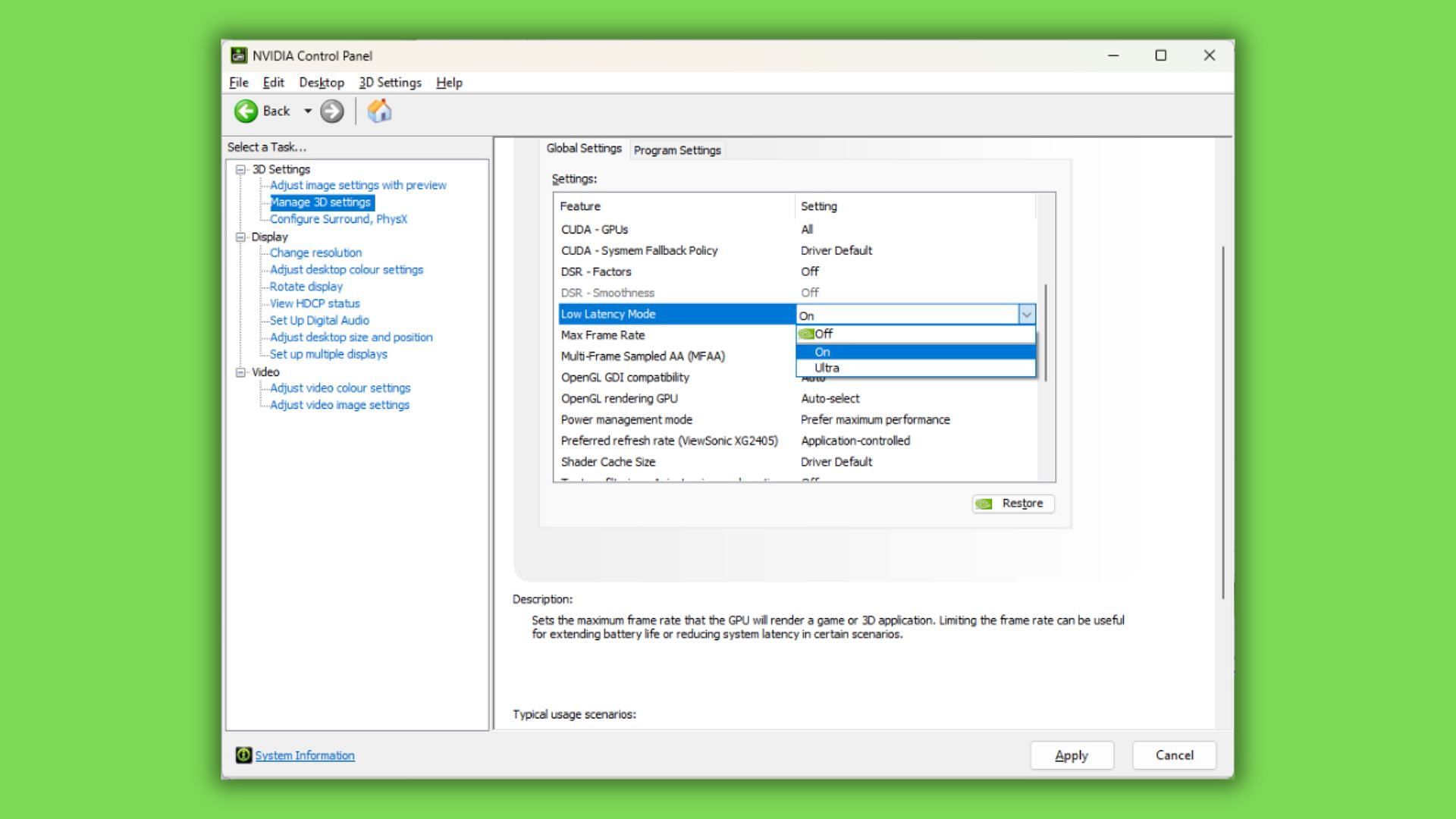1456x819 pixels.
Task: Open the 3D Settings menu
Action: [388, 82]
